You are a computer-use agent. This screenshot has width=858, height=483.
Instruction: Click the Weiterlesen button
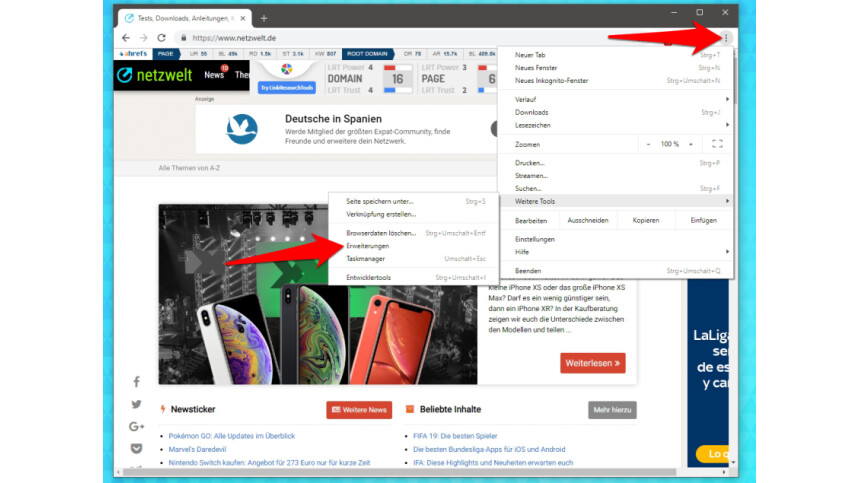[593, 363]
